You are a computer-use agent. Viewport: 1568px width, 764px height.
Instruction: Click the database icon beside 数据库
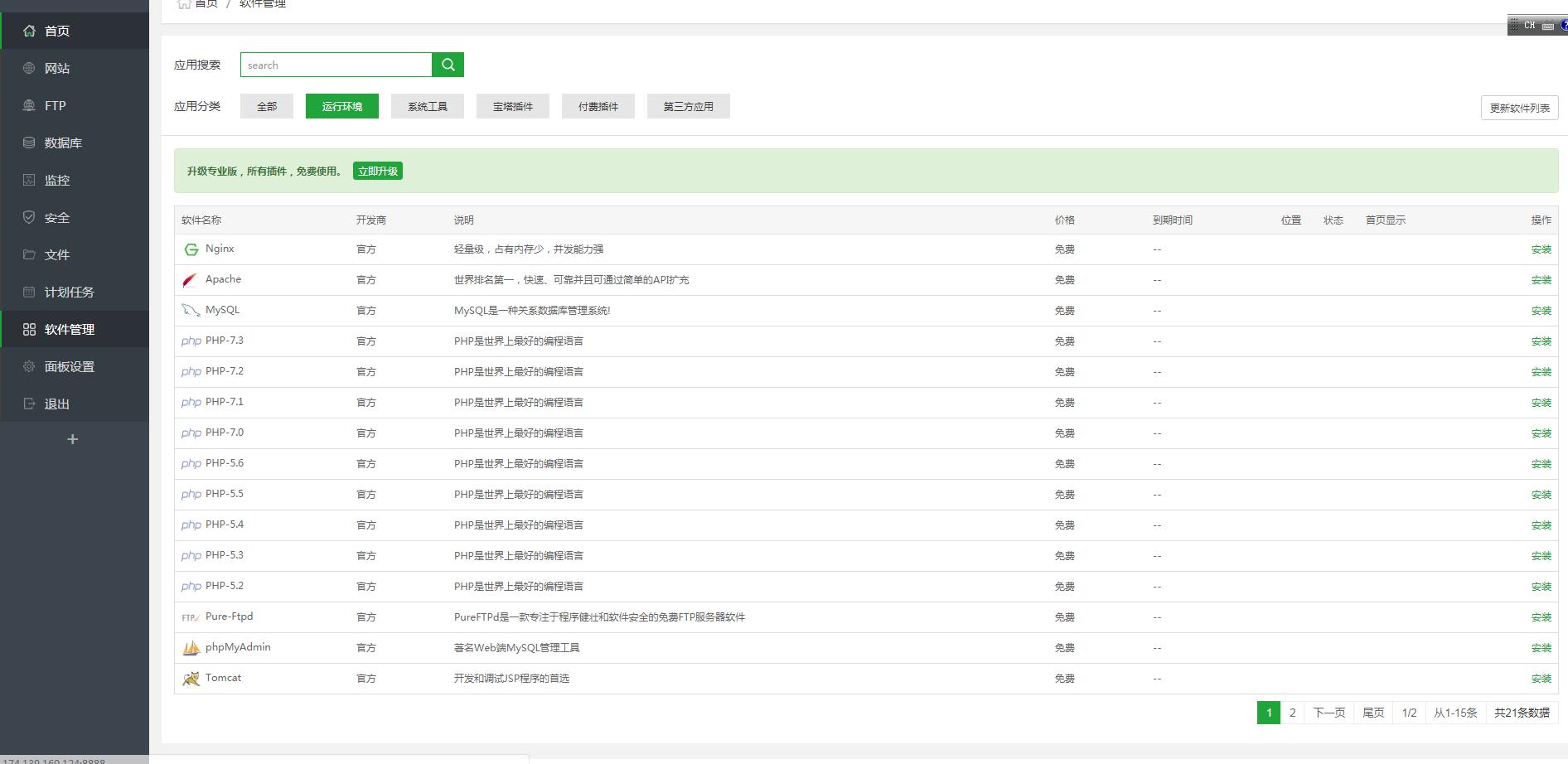(29, 143)
